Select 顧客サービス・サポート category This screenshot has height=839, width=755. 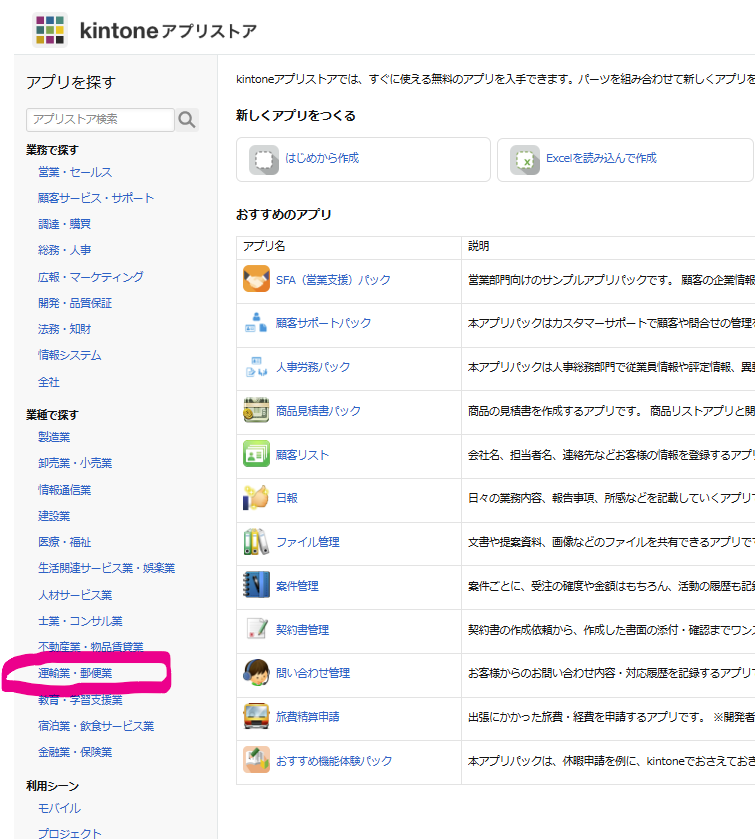click(96, 198)
